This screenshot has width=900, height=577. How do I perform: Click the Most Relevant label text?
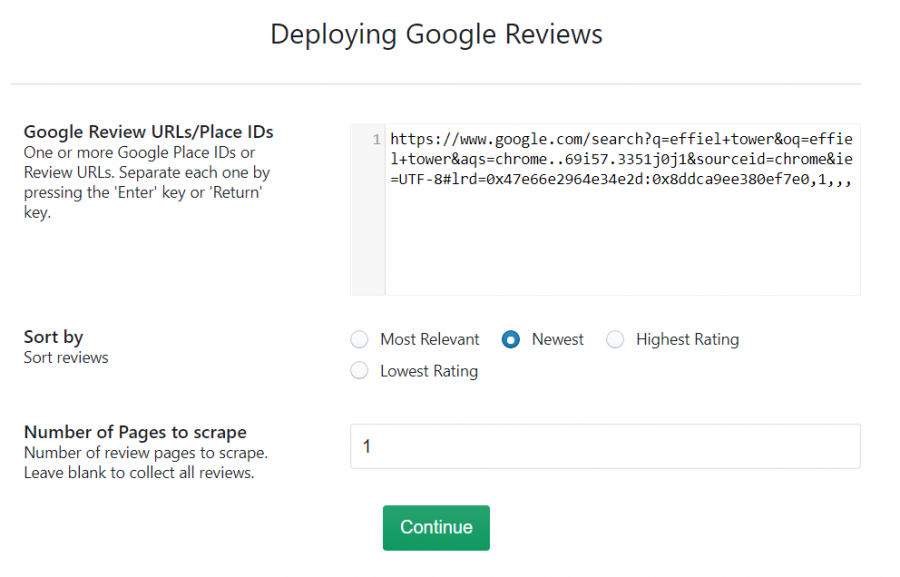click(x=428, y=339)
